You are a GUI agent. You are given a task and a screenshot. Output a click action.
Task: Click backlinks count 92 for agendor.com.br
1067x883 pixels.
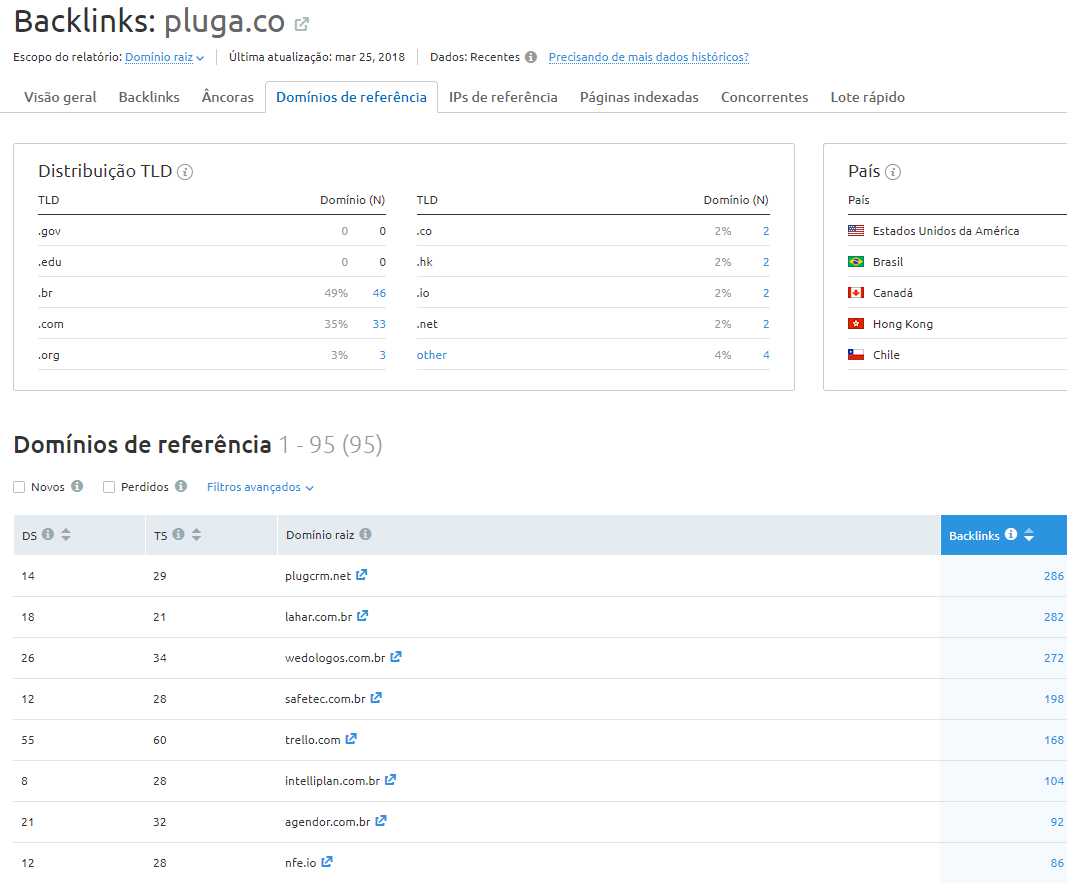click(1057, 822)
